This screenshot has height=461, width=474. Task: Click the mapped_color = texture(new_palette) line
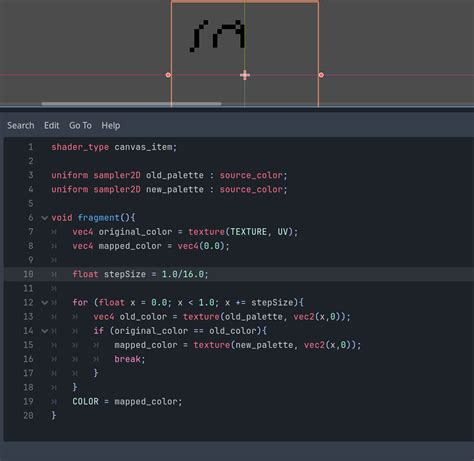click(238, 345)
